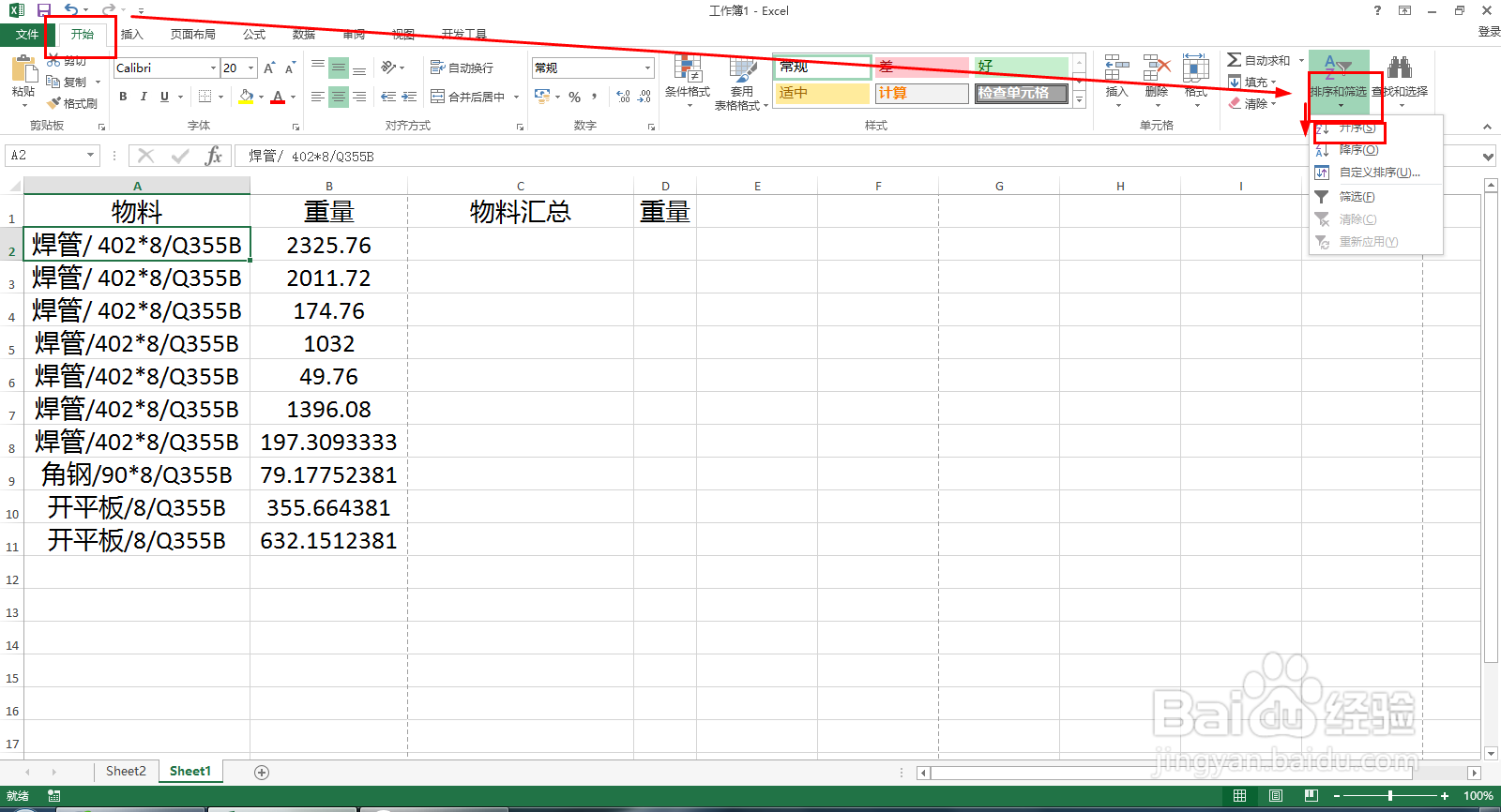1501x812 pixels.
Task: Decrease font size with the small A icon
Action: pos(289,68)
